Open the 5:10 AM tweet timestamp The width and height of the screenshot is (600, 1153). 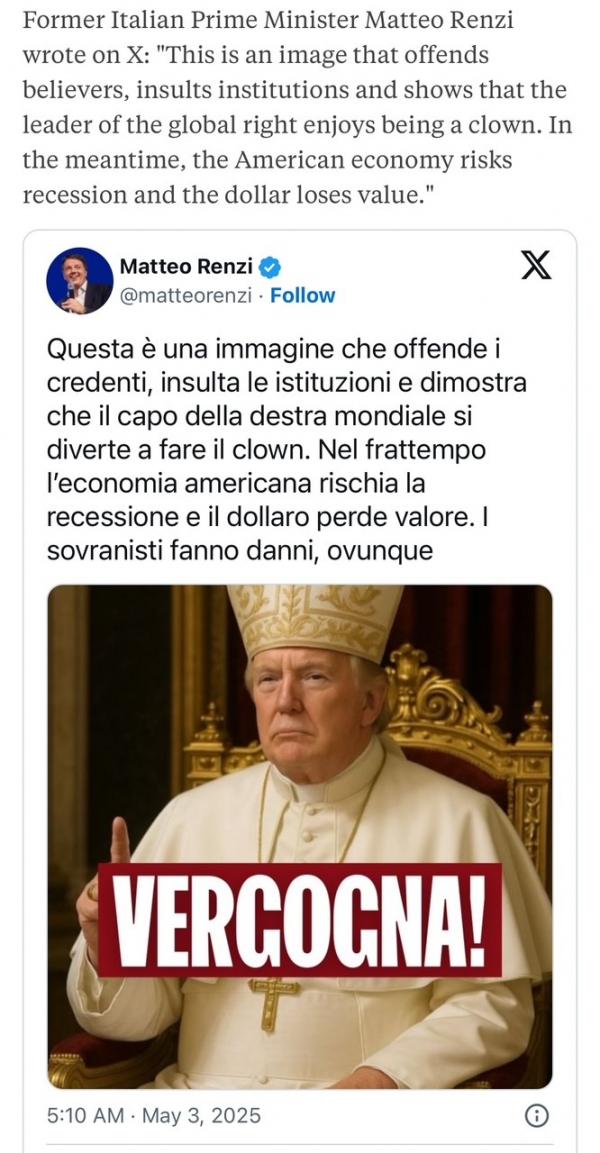coord(85,1115)
